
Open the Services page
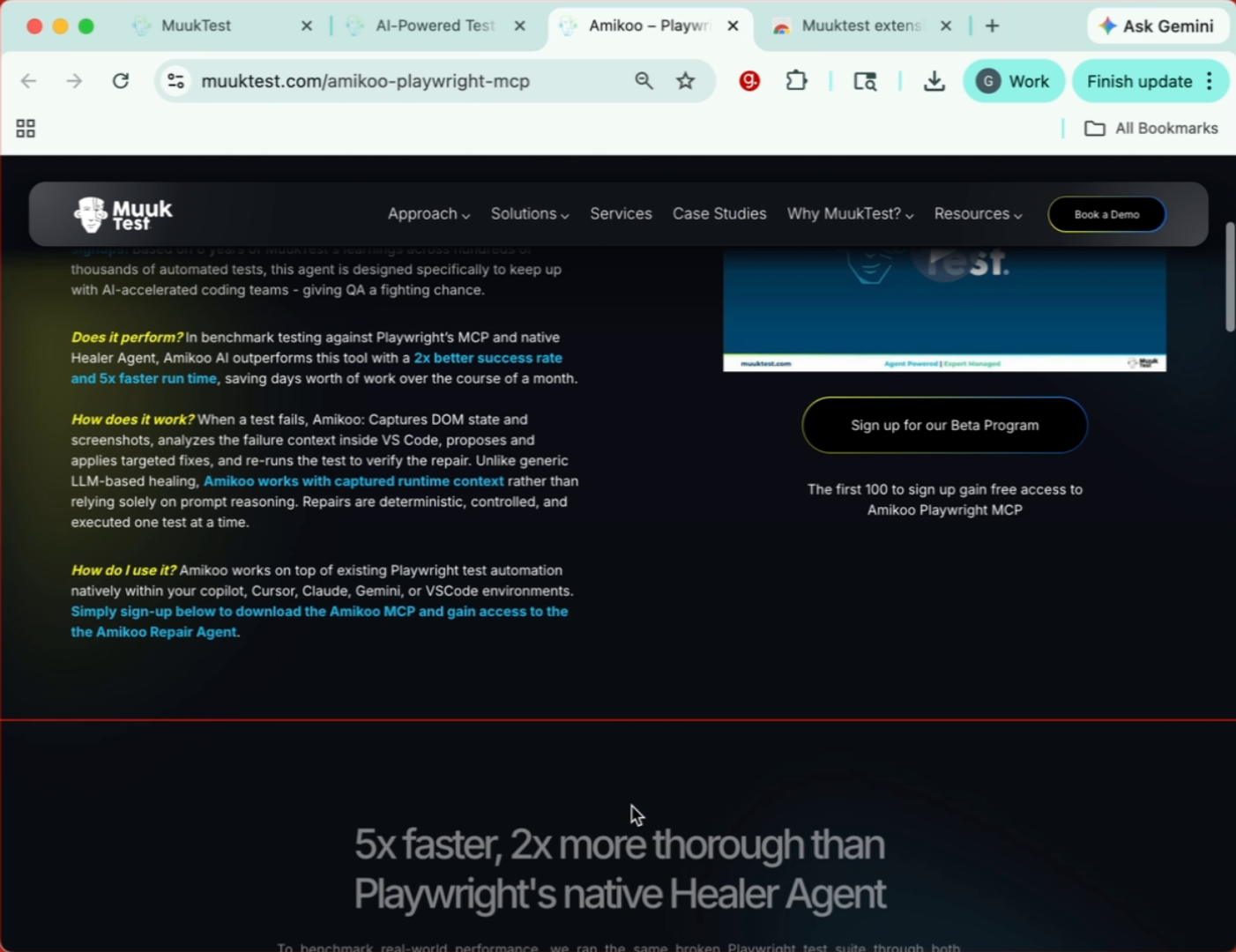621,214
